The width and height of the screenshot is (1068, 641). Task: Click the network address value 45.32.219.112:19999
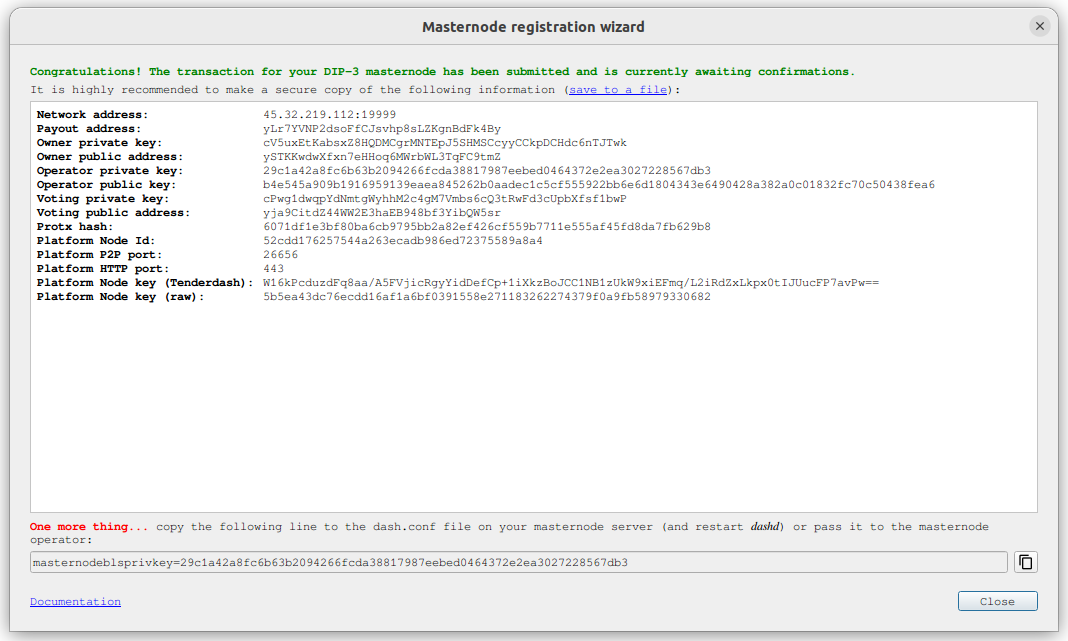click(x=329, y=115)
